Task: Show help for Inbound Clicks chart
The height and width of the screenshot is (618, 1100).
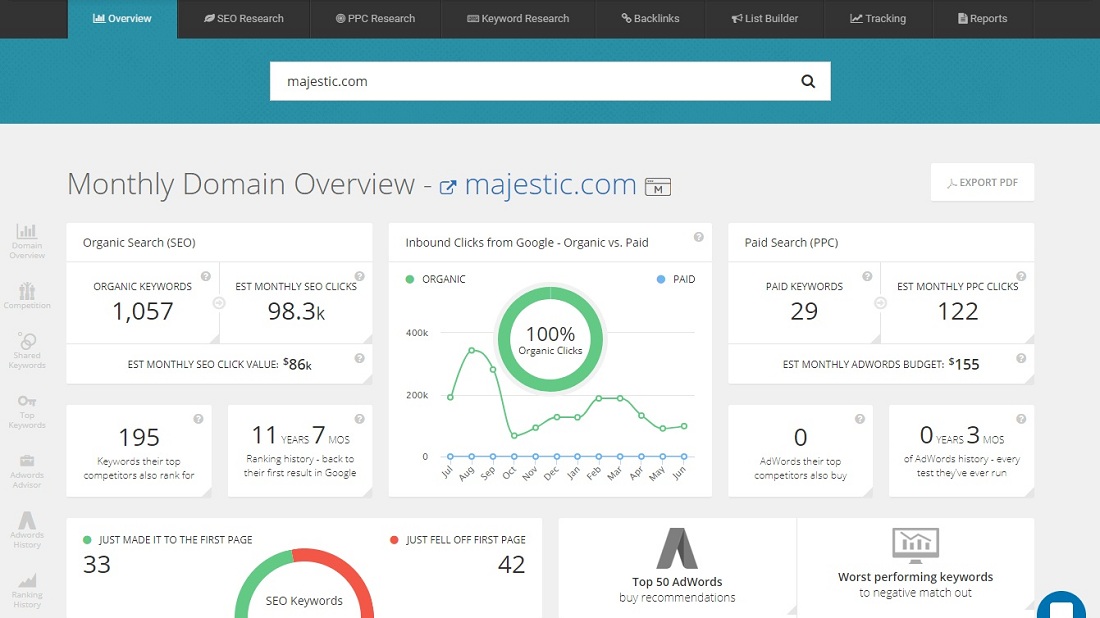Action: click(x=699, y=237)
